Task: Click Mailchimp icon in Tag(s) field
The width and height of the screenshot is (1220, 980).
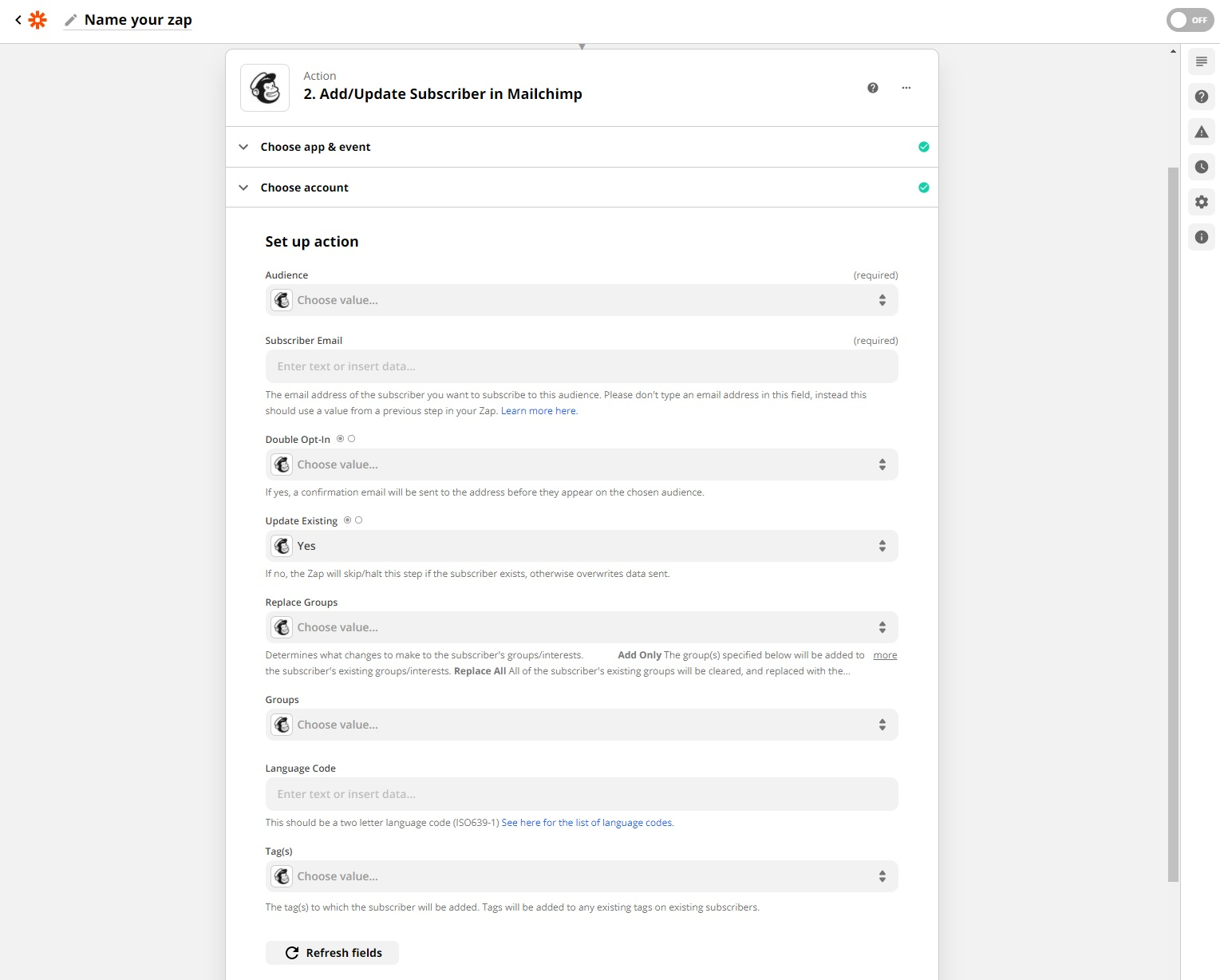Action: point(282,876)
